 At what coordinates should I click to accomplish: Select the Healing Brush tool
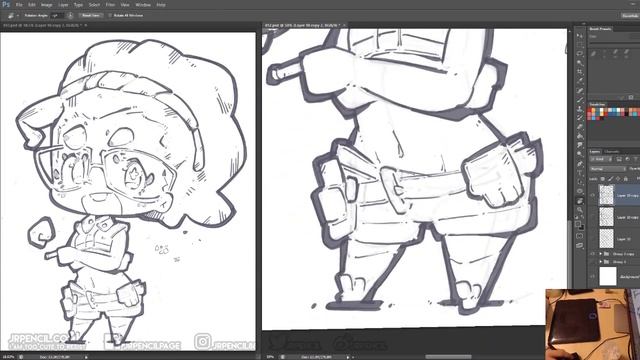(580, 90)
